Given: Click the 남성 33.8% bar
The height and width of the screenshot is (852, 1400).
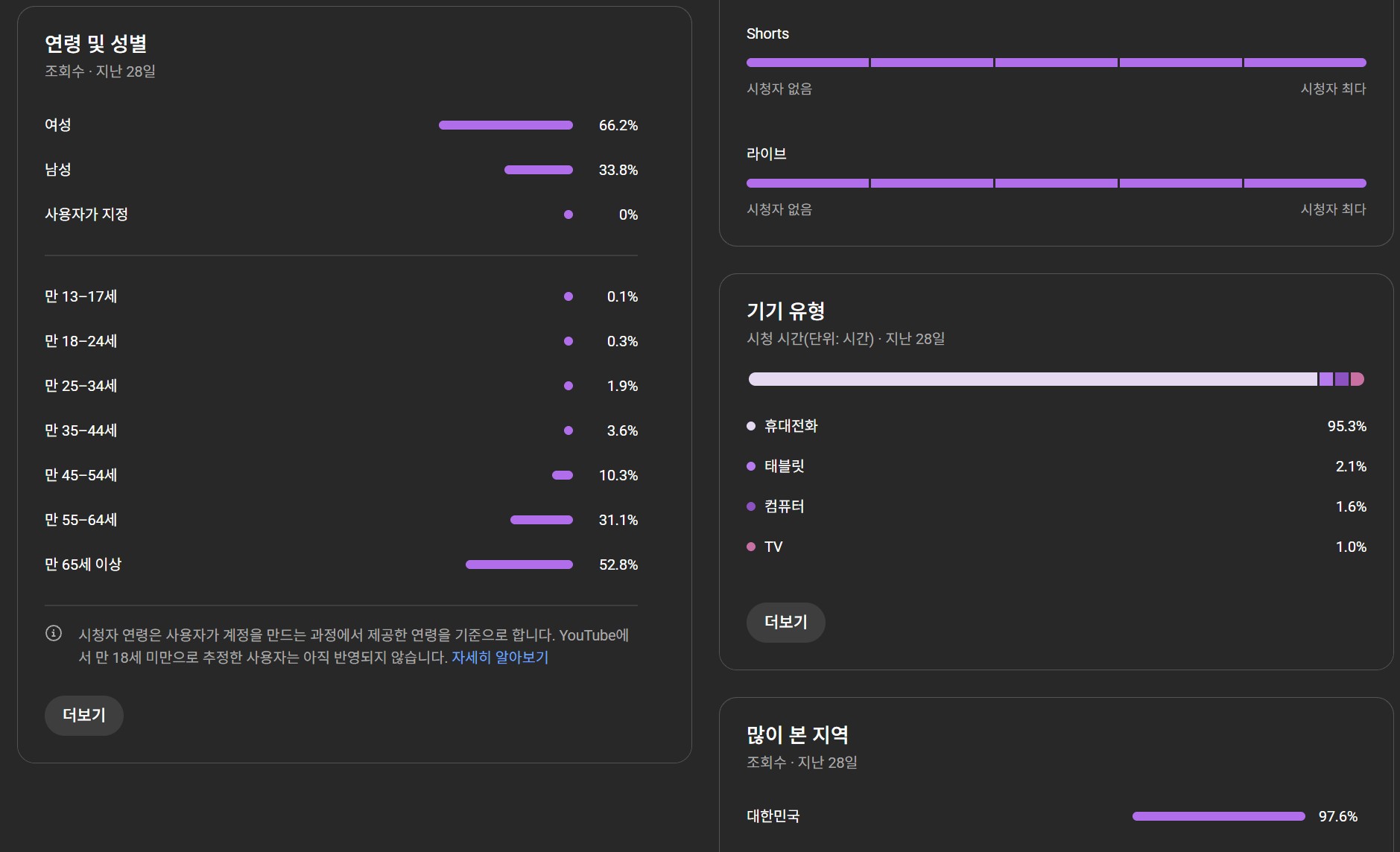Looking at the screenshot, I should (x=538, y=170).
